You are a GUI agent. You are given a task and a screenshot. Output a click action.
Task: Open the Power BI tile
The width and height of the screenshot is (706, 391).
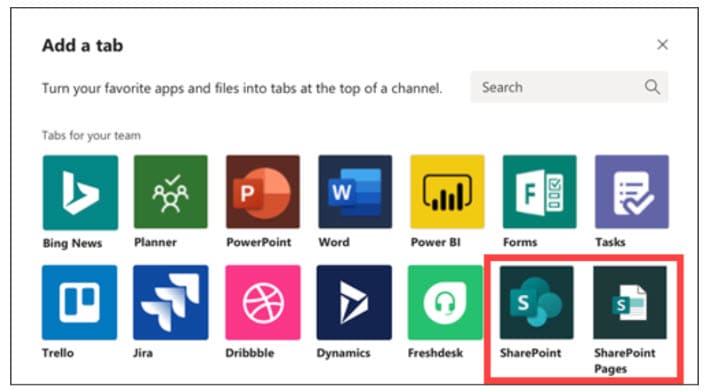point(447,192)
